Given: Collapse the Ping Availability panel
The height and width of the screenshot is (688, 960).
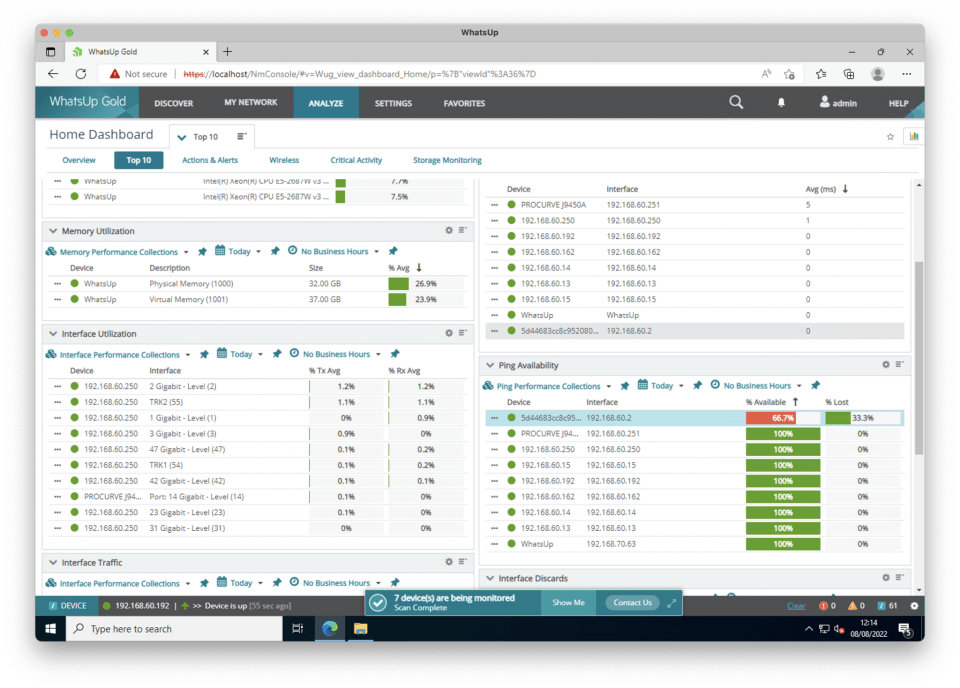Looking at the screenshot, I should [490, 365].
